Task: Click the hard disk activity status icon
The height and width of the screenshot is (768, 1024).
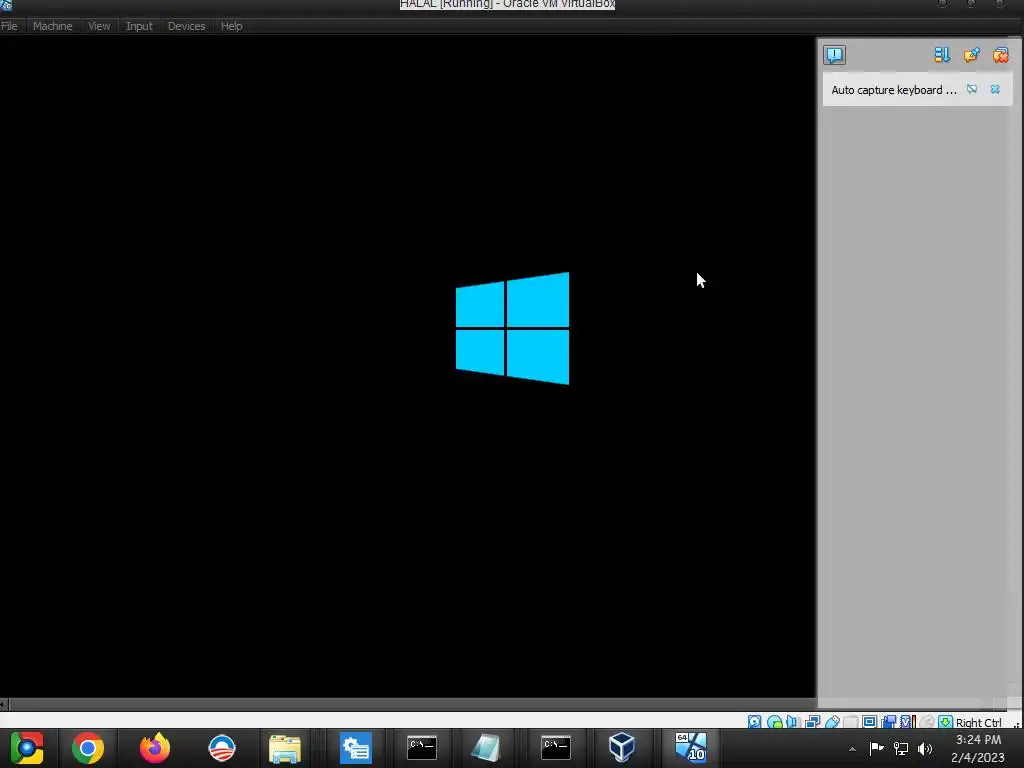Action: (754, 722)
